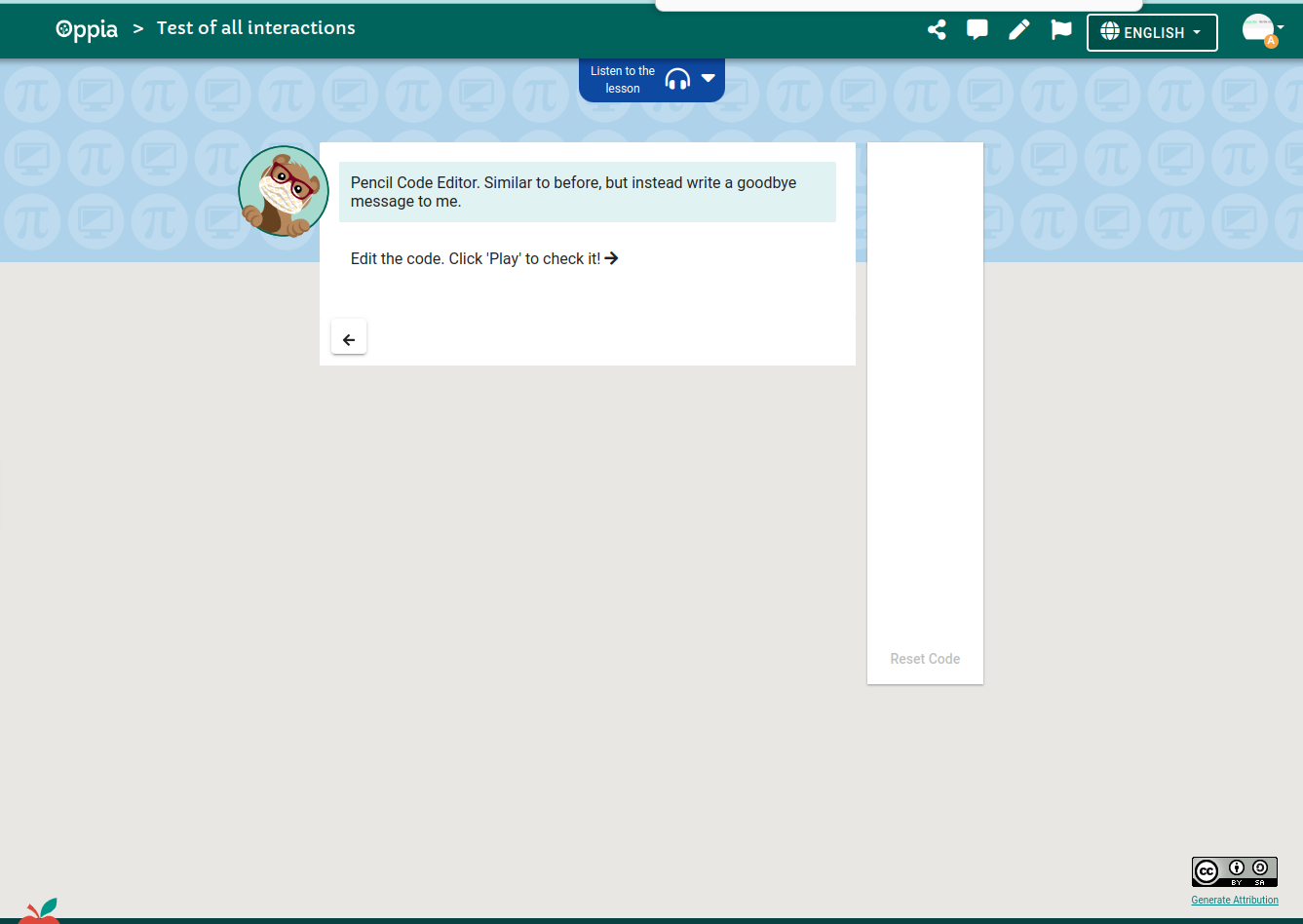
Task: Click the orange A badge on the profile picture
Action: pos(1270,43)
